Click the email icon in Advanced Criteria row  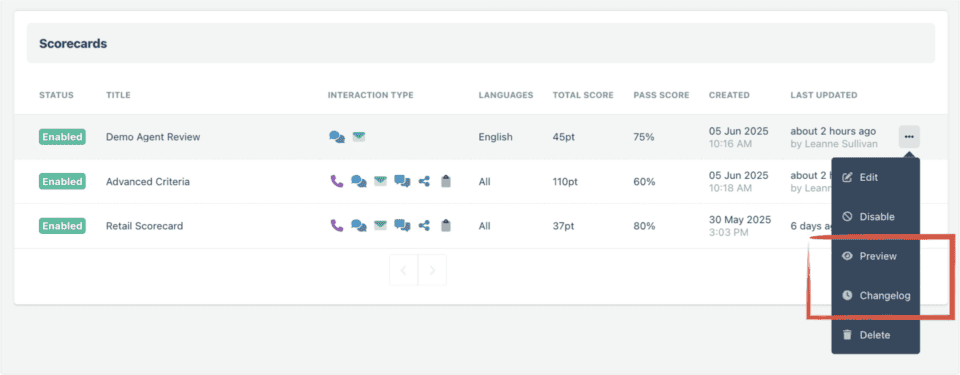(380, 181)
